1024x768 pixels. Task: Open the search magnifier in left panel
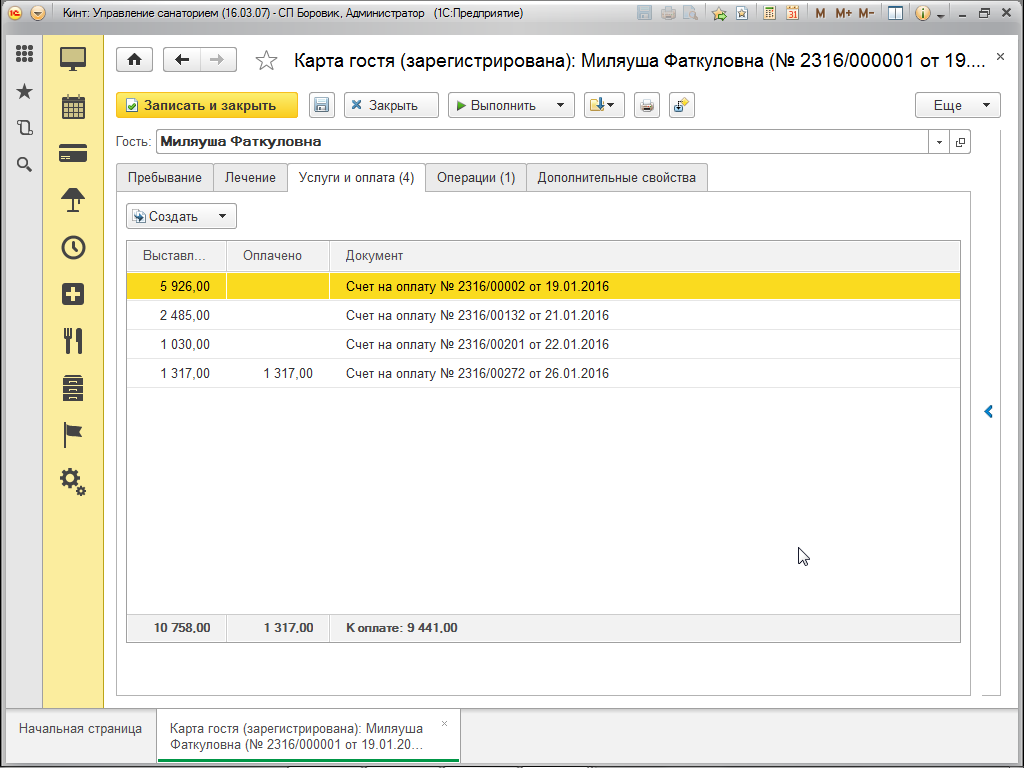pyautogui.click(x=24, y=165)
